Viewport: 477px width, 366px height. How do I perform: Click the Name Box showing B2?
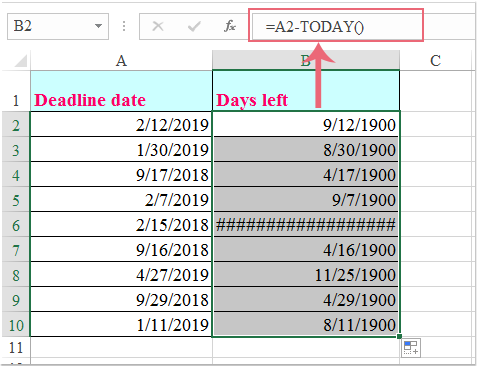[58, 26]
